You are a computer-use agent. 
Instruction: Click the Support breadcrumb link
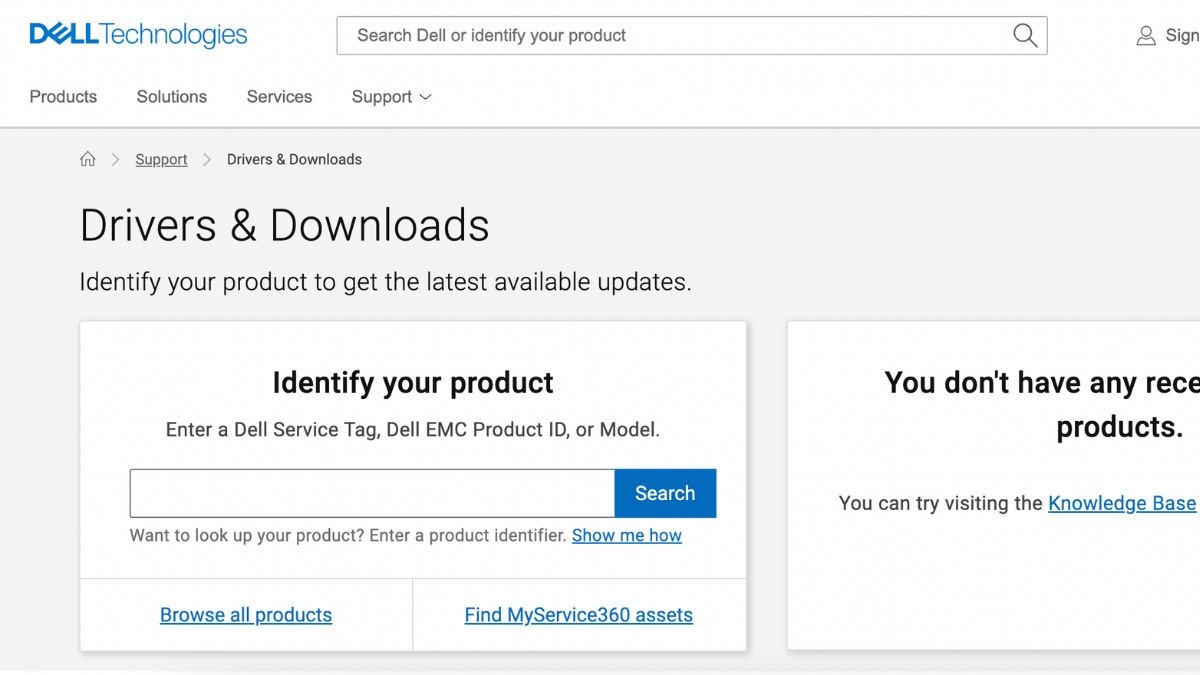pos(161,159)
